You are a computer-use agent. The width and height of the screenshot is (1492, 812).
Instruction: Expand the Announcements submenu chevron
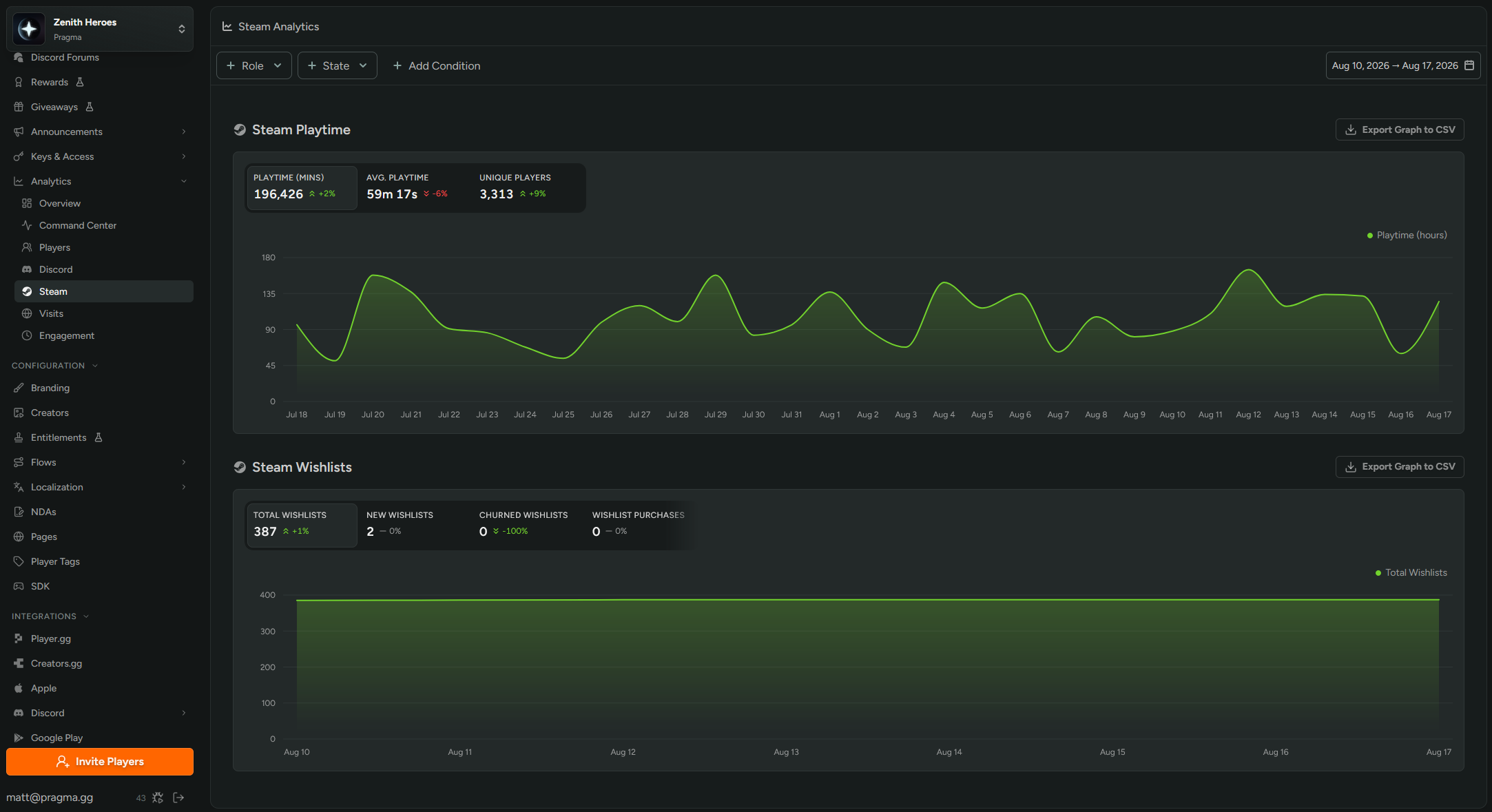(x=183, y=132)
